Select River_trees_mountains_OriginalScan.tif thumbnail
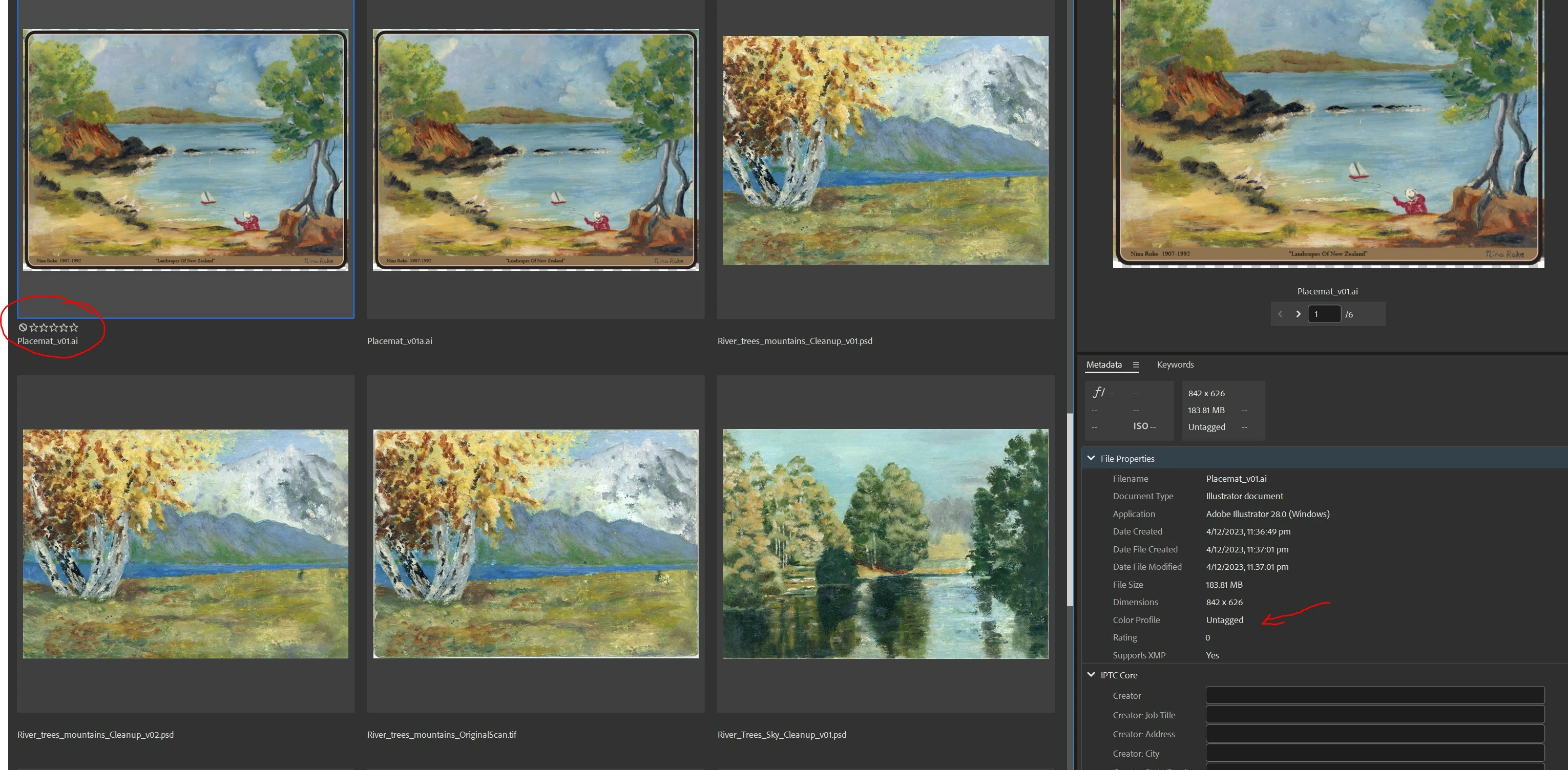This screenshot has height=770, width=1568. (x=535, y=544)
